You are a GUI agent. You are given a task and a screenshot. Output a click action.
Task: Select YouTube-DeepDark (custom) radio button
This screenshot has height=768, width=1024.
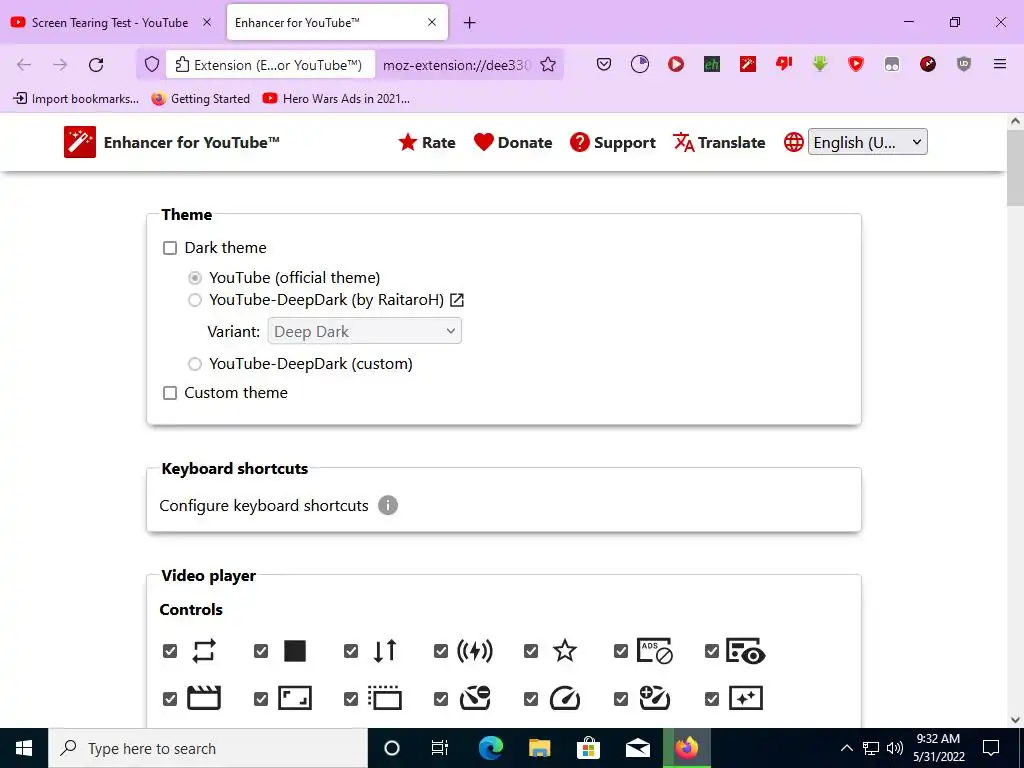coord(195,364)
